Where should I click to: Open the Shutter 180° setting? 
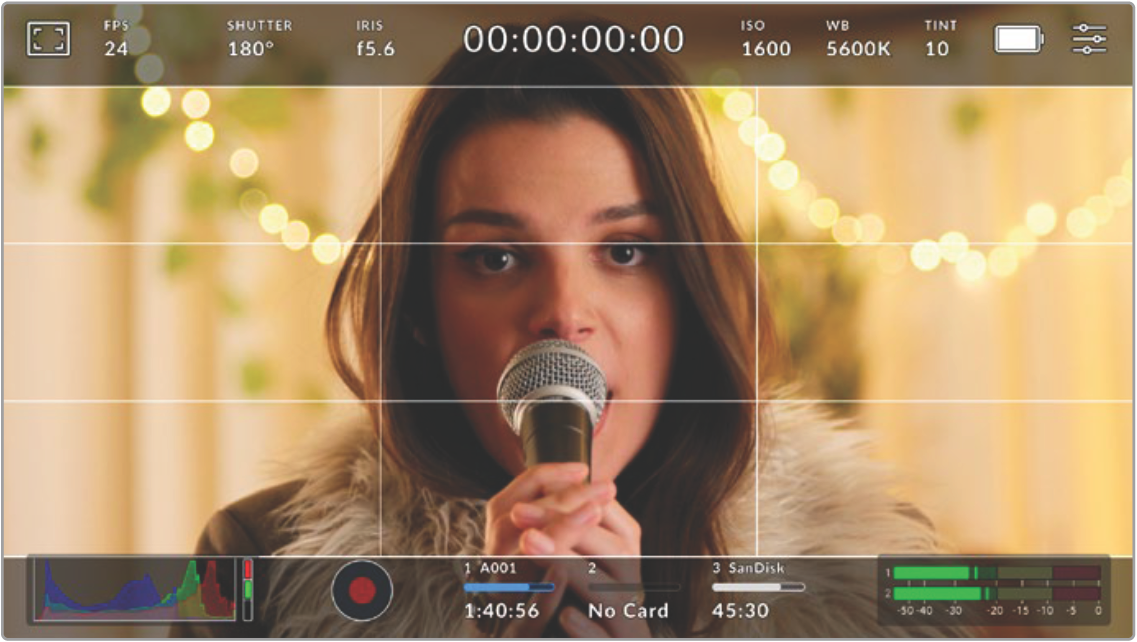pos(259,38)
